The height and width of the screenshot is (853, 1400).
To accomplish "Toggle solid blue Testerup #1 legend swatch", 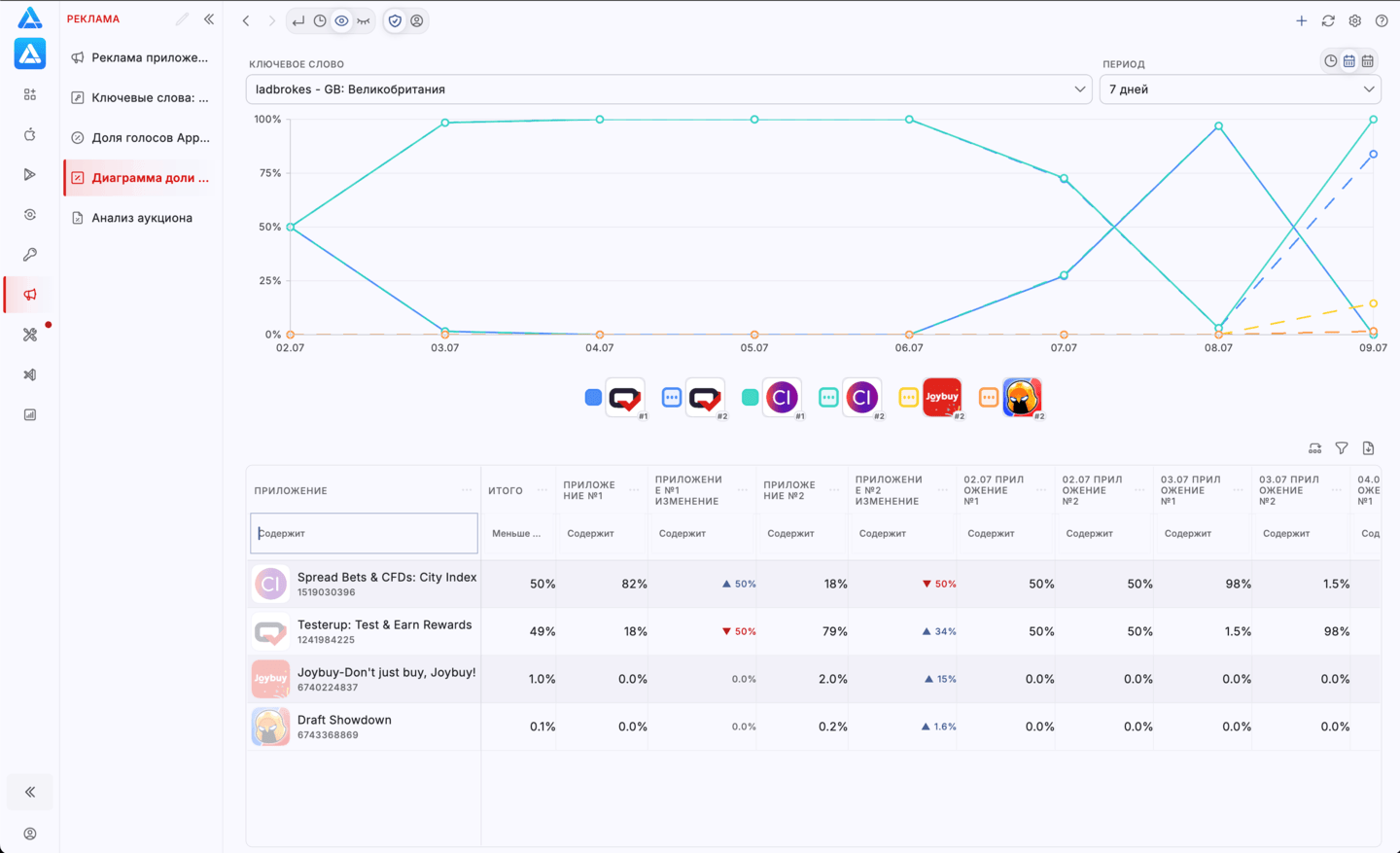I will click(x=593, y=397).
